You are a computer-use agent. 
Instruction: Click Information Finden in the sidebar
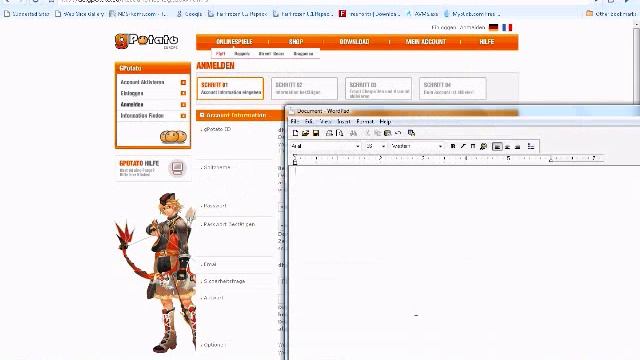(x=142, y=116)
